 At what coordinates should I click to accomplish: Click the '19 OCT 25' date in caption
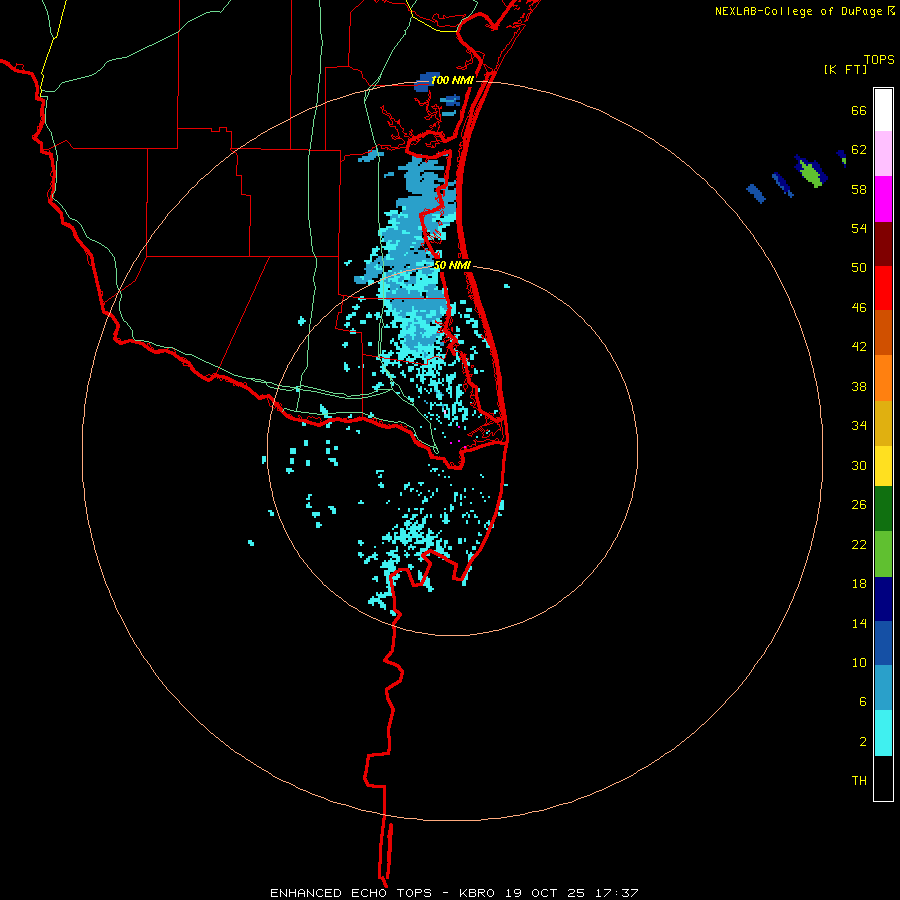tap(545, 893)
